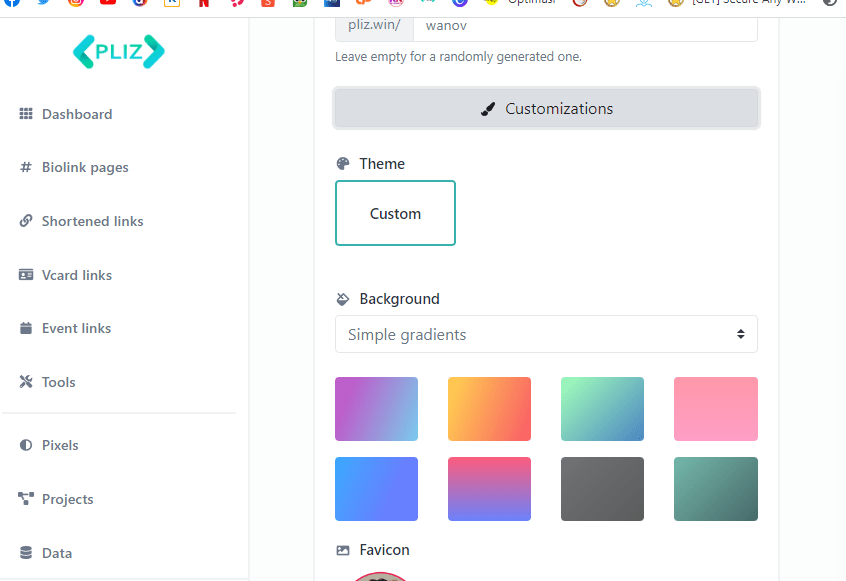The height and width of the screenshot is (581, 846).
Task: Open the Data page from sidebar
Action: click(56, 553)
